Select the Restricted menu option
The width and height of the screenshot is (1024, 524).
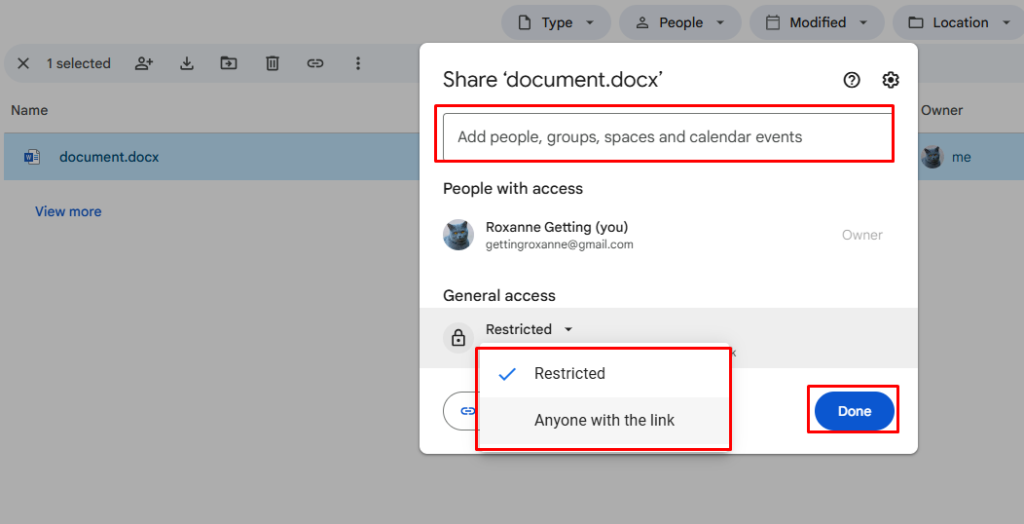(x=603, y=374)
